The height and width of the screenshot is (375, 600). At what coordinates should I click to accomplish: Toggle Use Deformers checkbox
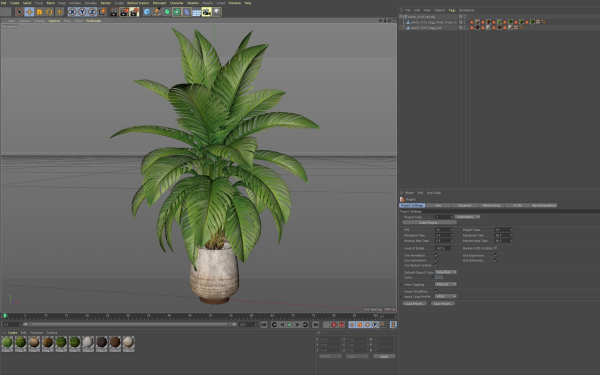(496, 260)
